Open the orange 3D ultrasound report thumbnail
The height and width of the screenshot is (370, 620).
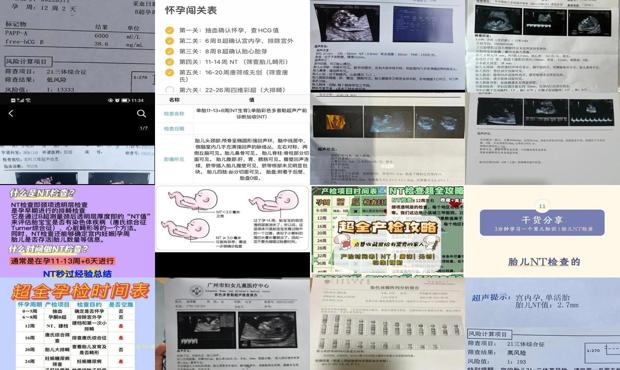[388, 139]
